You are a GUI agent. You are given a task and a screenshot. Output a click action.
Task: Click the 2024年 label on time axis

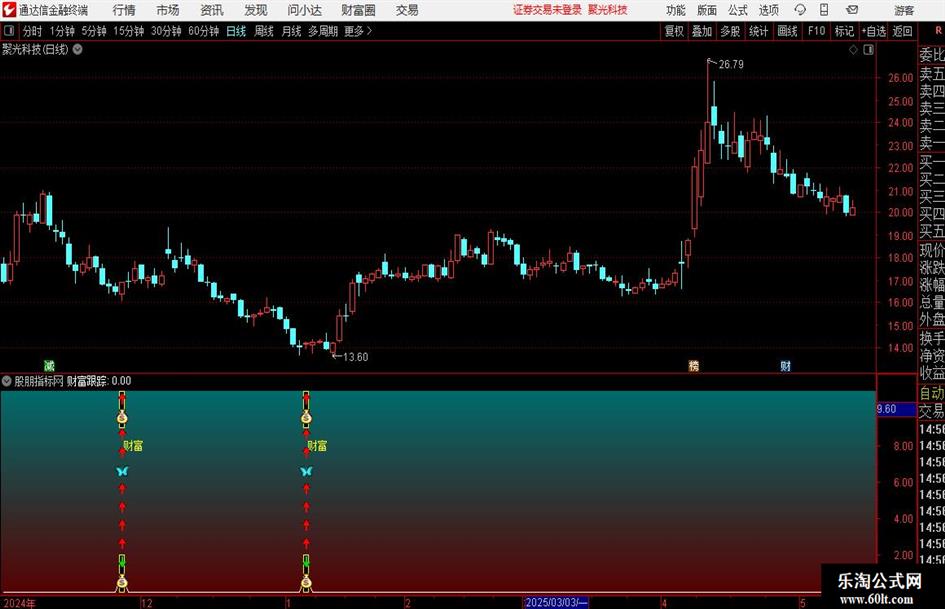[19, 603]
